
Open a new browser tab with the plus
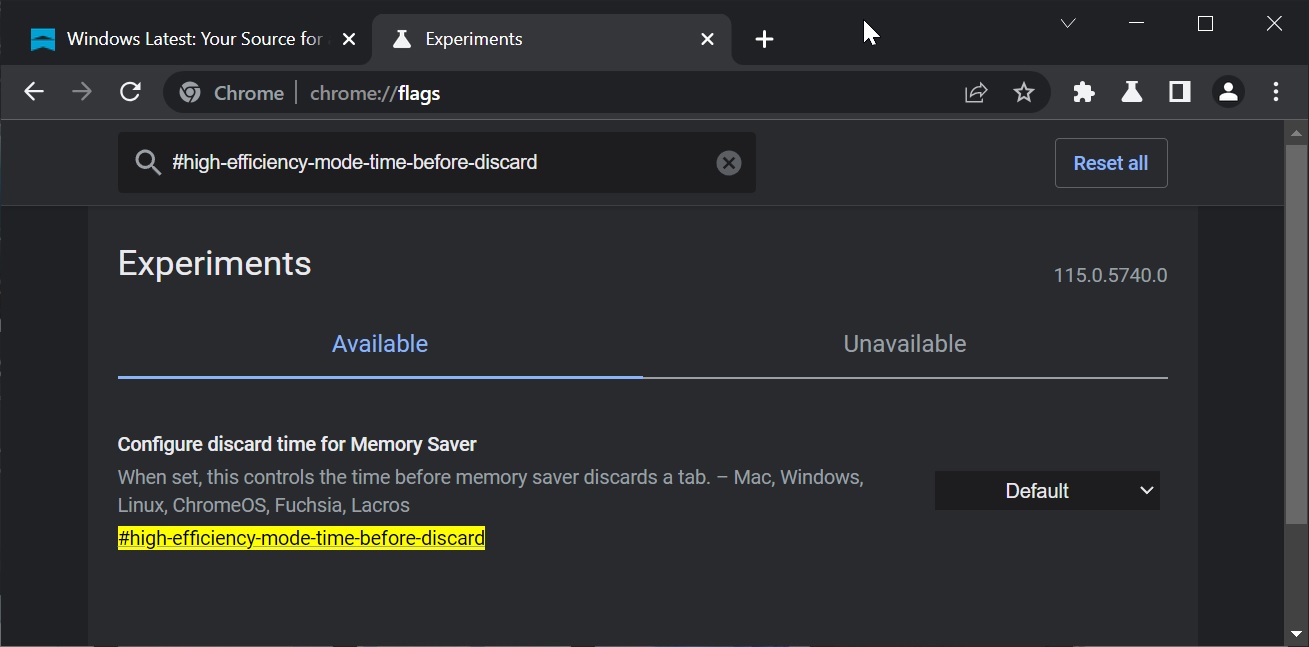pos(764,39)
